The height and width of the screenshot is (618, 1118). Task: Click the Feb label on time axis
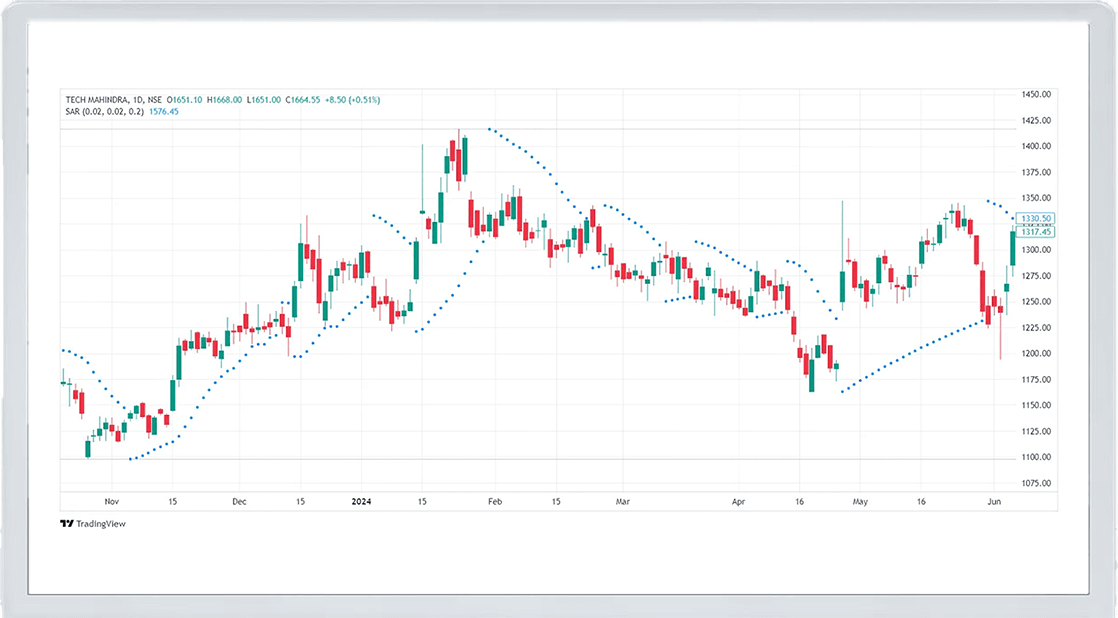click(493, 501)
